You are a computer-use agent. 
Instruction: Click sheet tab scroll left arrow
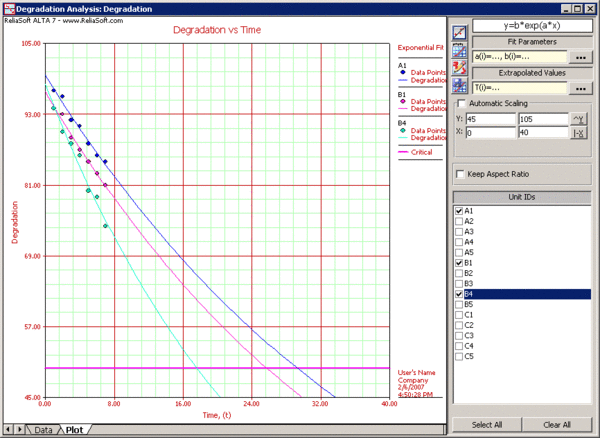click(9, 430)
